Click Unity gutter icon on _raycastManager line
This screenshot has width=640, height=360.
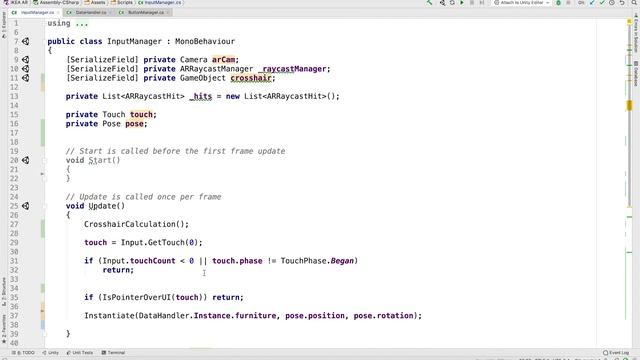pyautogui.click(x=25, y=69)
